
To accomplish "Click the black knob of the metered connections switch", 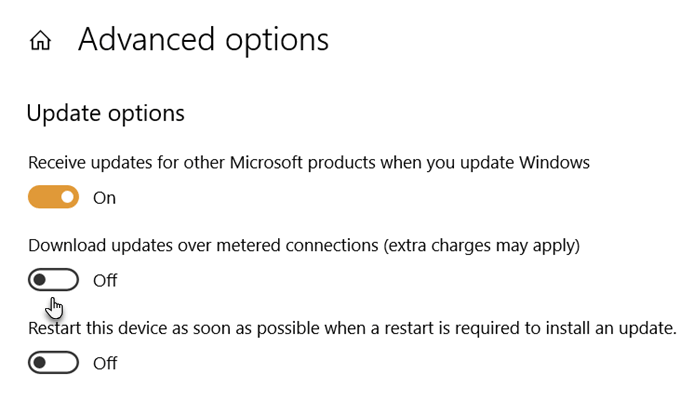I will click(41, 280).
